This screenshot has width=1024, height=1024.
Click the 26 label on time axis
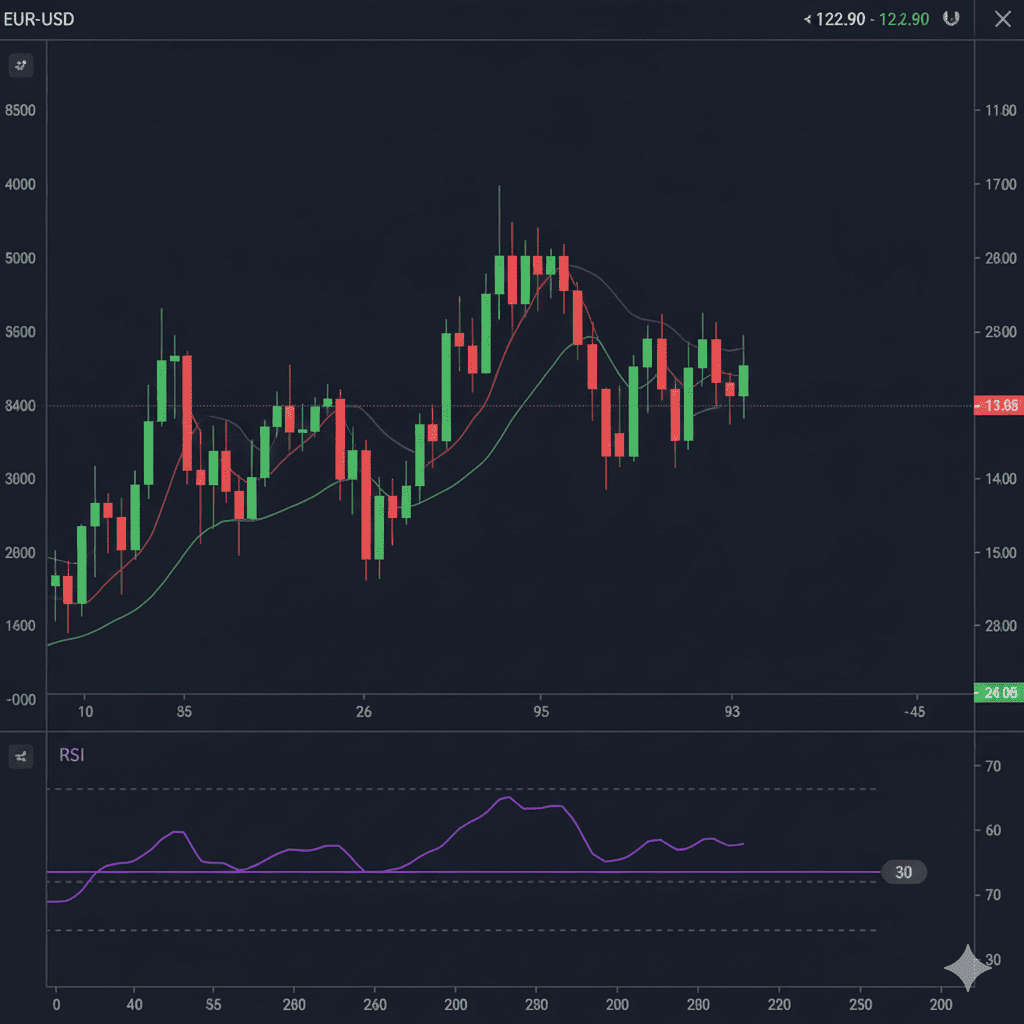(x=364, y=712)
